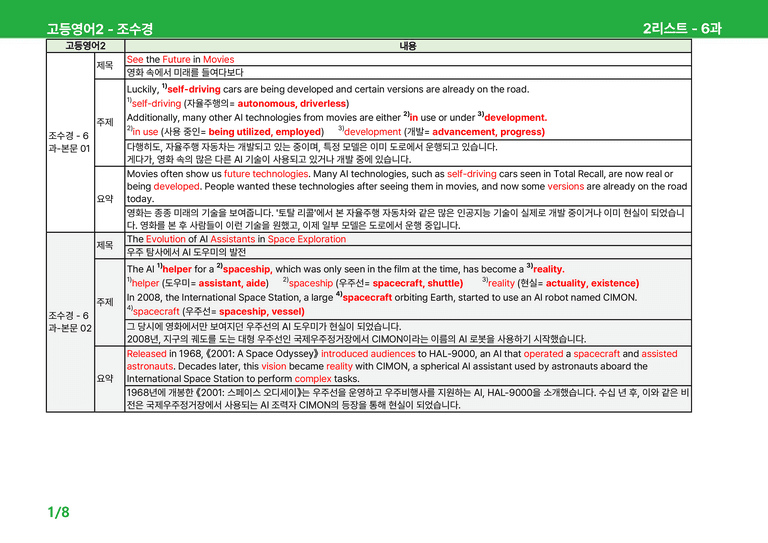Select the 조수경 - 6과-본문 02 cell
The height and width of the screenshot is (543, 768).
pyautogui.click(x=70, y=322)
